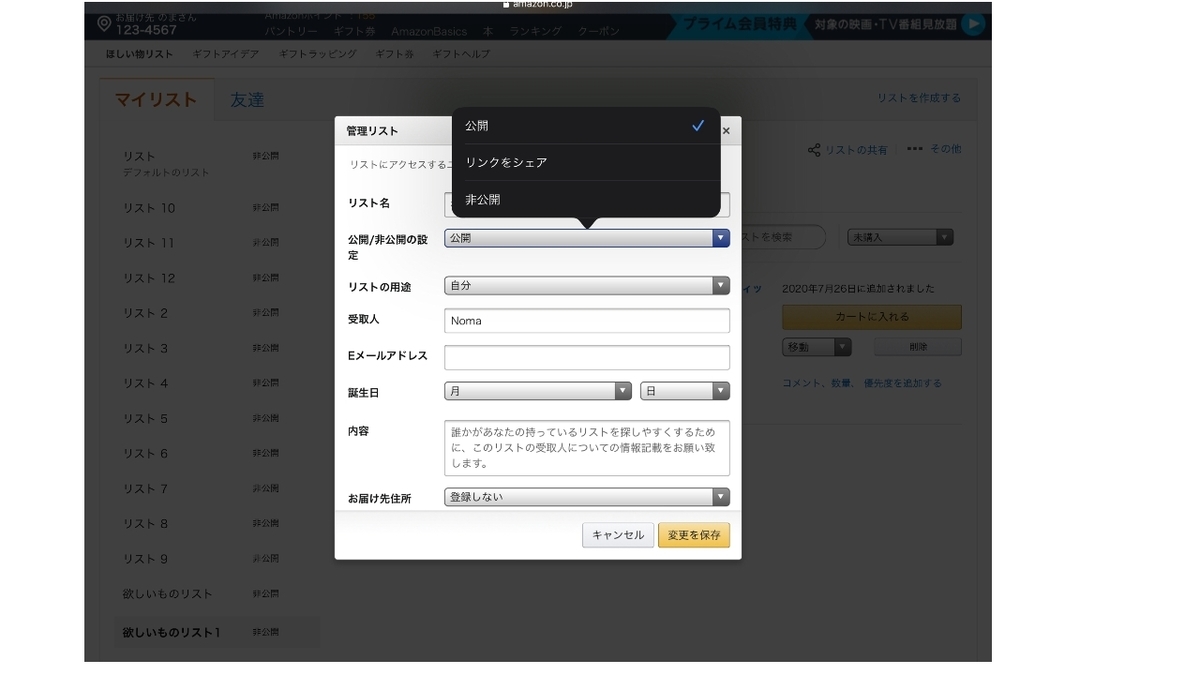The image size is (1200, 675).
Task: Open パントリー in the top navigation
Action: 292,31
